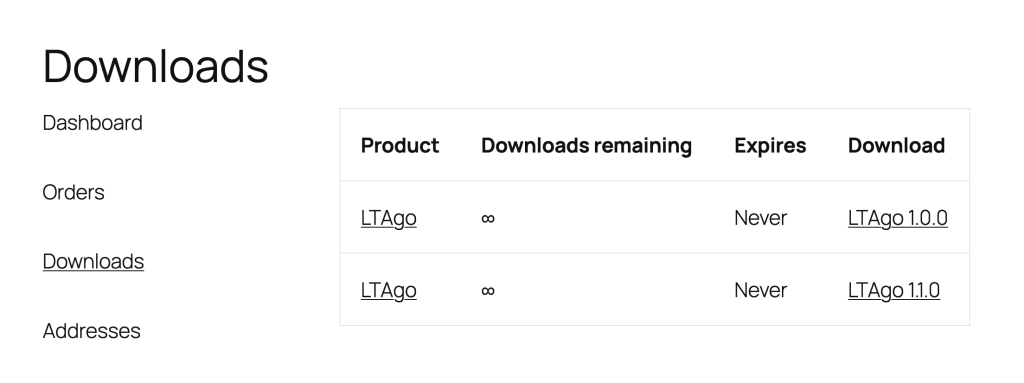The height and width of the screenshot is (383, 1024).
Task: Select the underlined Downloads sidebar link
Action: 93,261
